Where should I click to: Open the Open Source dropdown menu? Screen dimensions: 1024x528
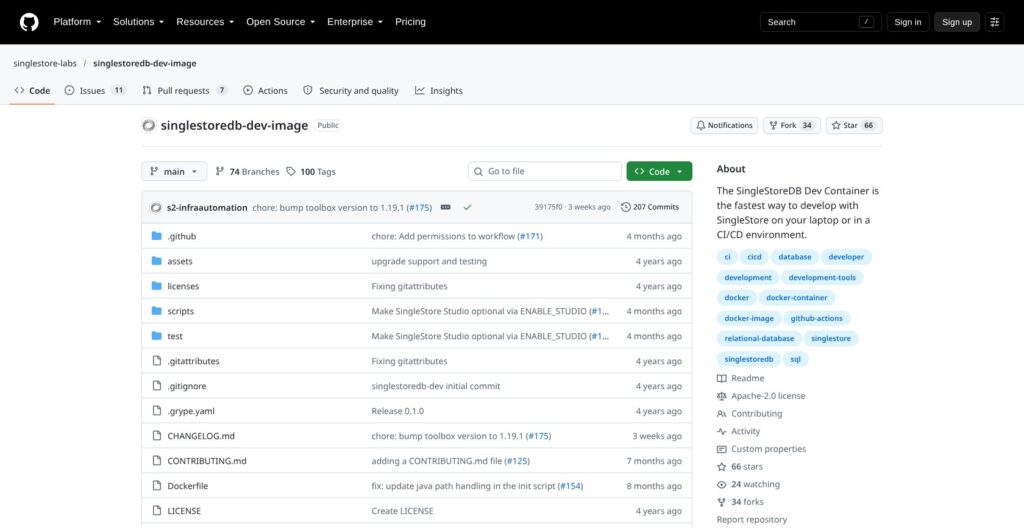(x=280, y=22)
